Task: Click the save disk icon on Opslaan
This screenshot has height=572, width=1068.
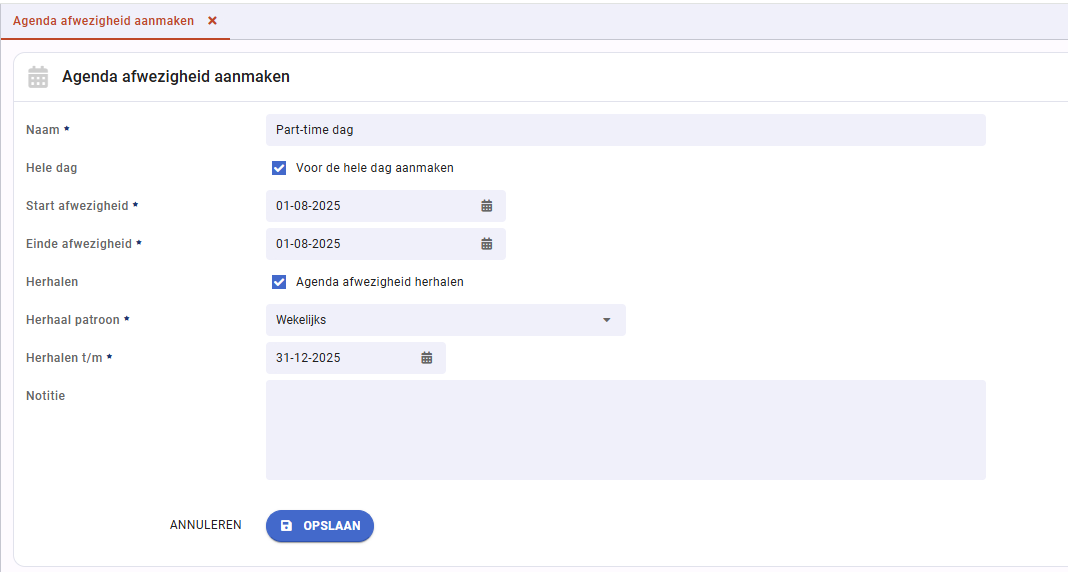Action: click(x=287, y=526)
